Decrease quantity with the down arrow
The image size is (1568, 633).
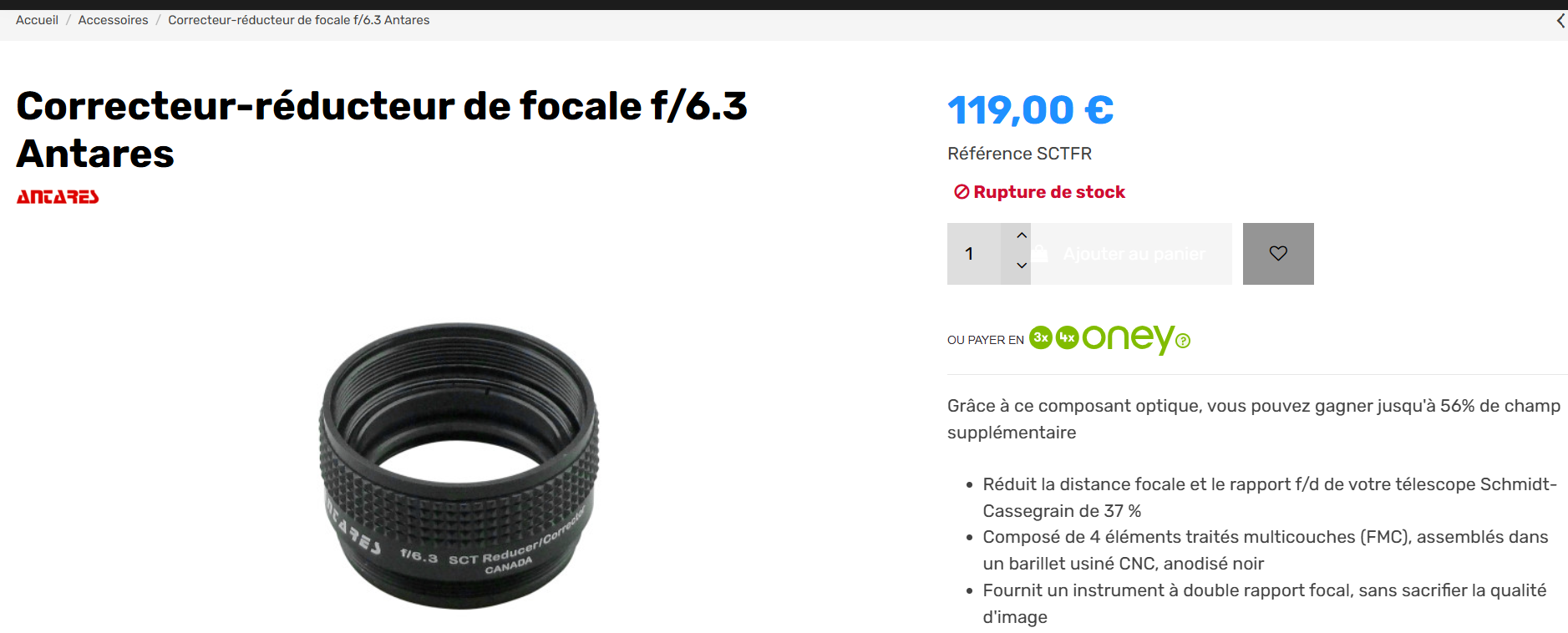[x=1021, y=266]
